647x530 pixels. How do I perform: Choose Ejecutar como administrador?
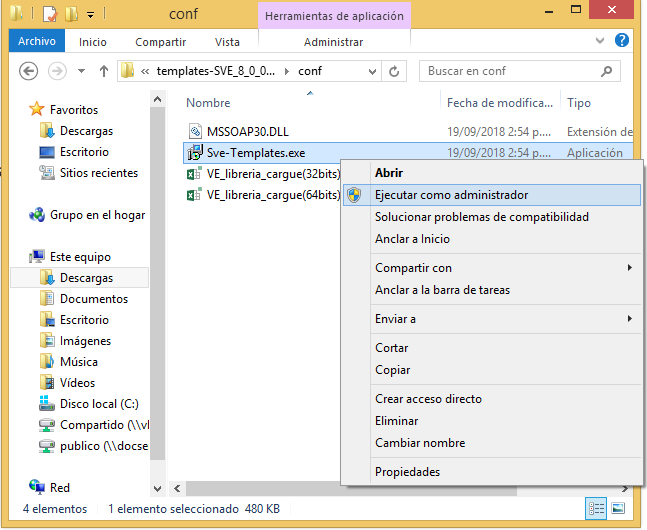(492, 195)
